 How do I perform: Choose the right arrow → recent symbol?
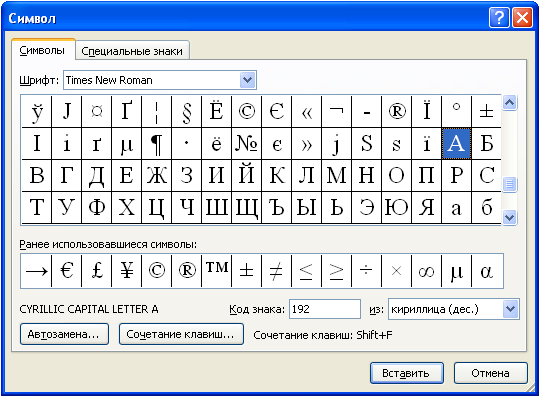(36, 271)
